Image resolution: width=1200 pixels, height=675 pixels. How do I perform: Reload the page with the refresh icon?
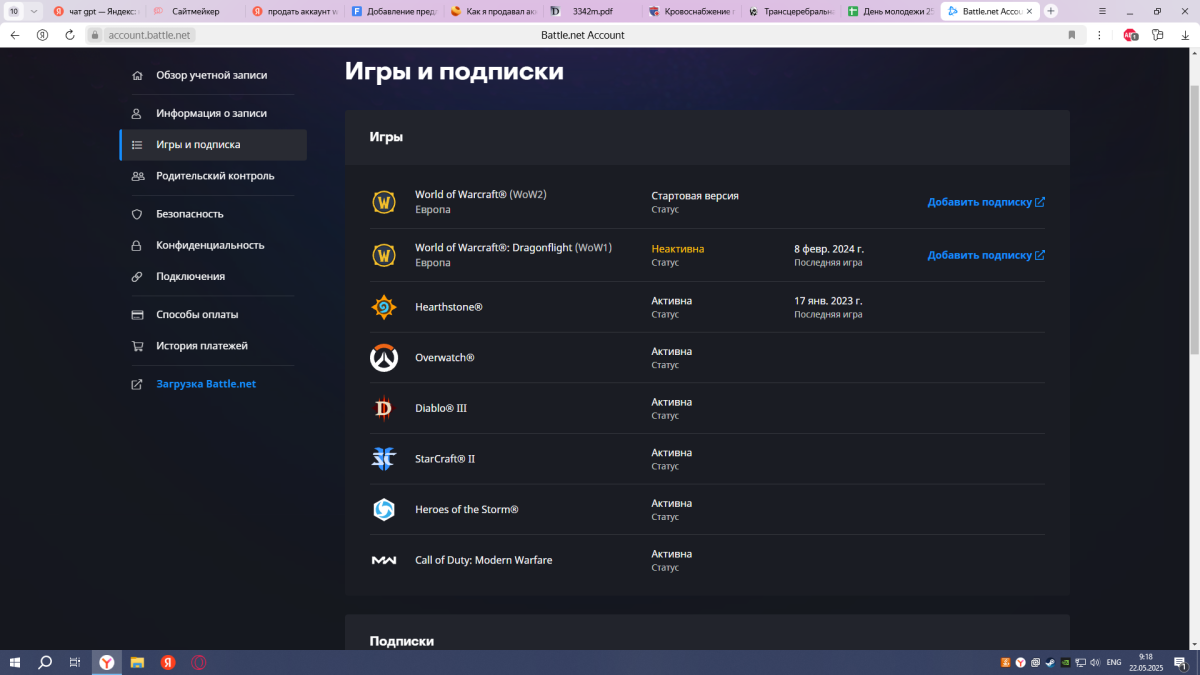[x=70, y=35]
